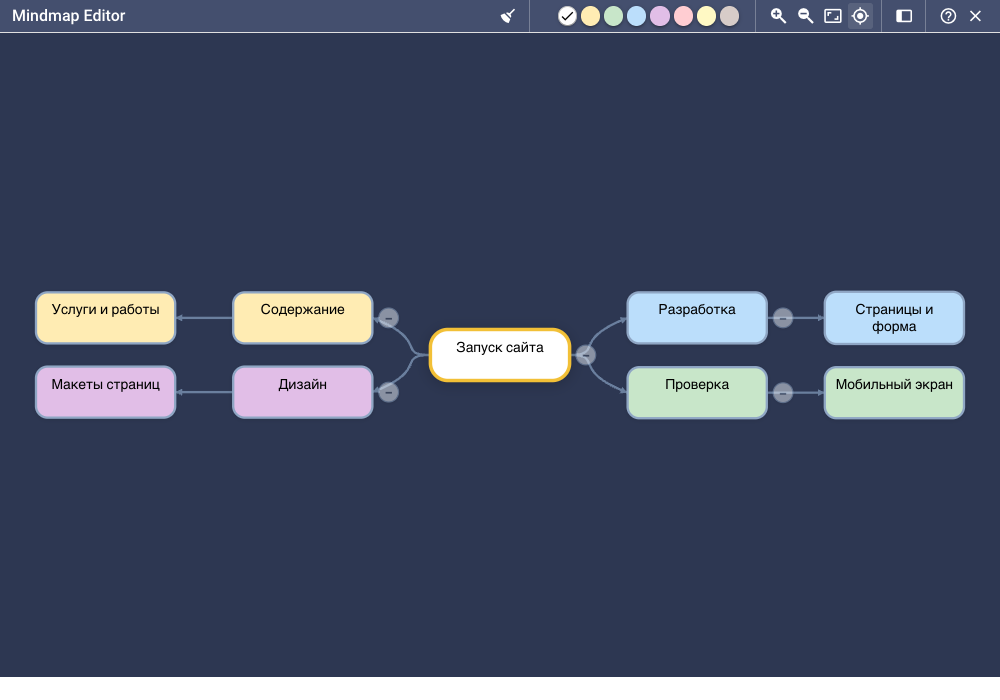This screenshot has width=1000, height=700.
Task: Apply the green color swatch
Action: (x=614, y=16)
